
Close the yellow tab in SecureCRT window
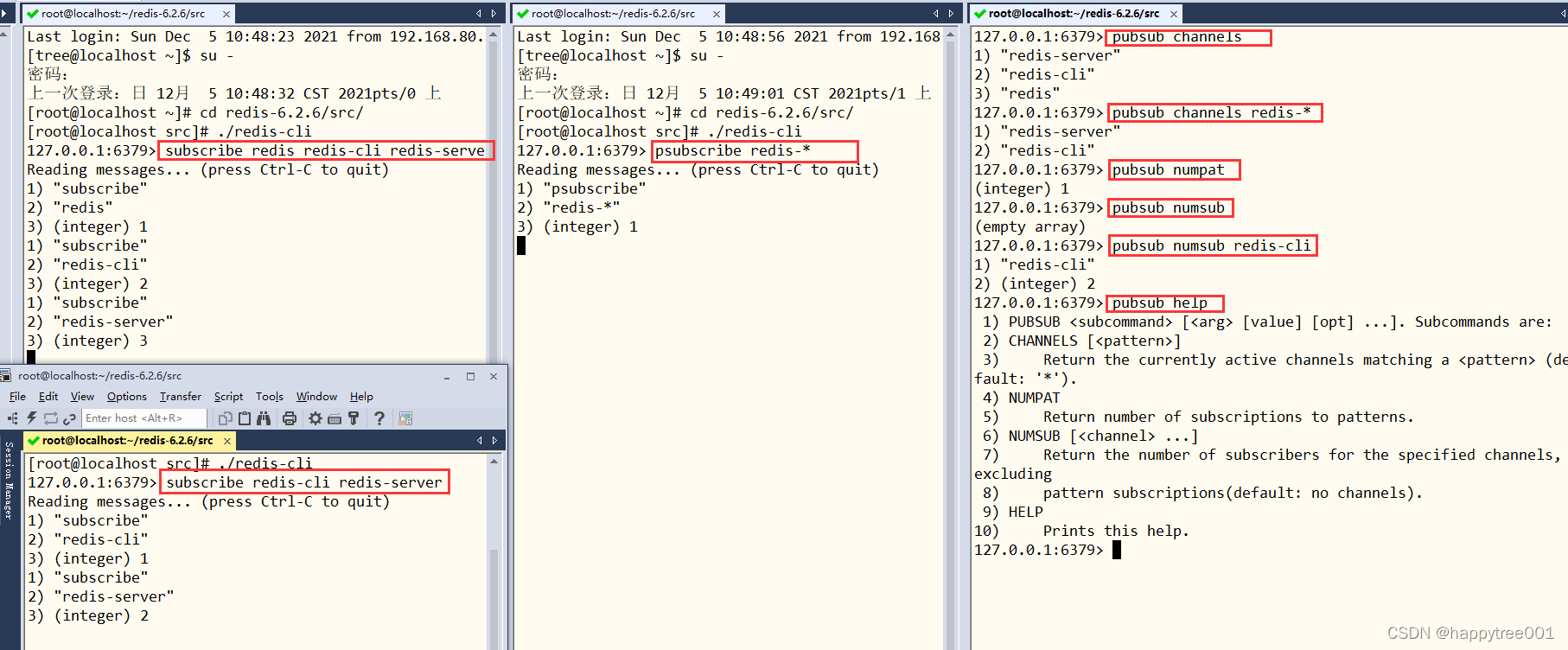(227, 441)
